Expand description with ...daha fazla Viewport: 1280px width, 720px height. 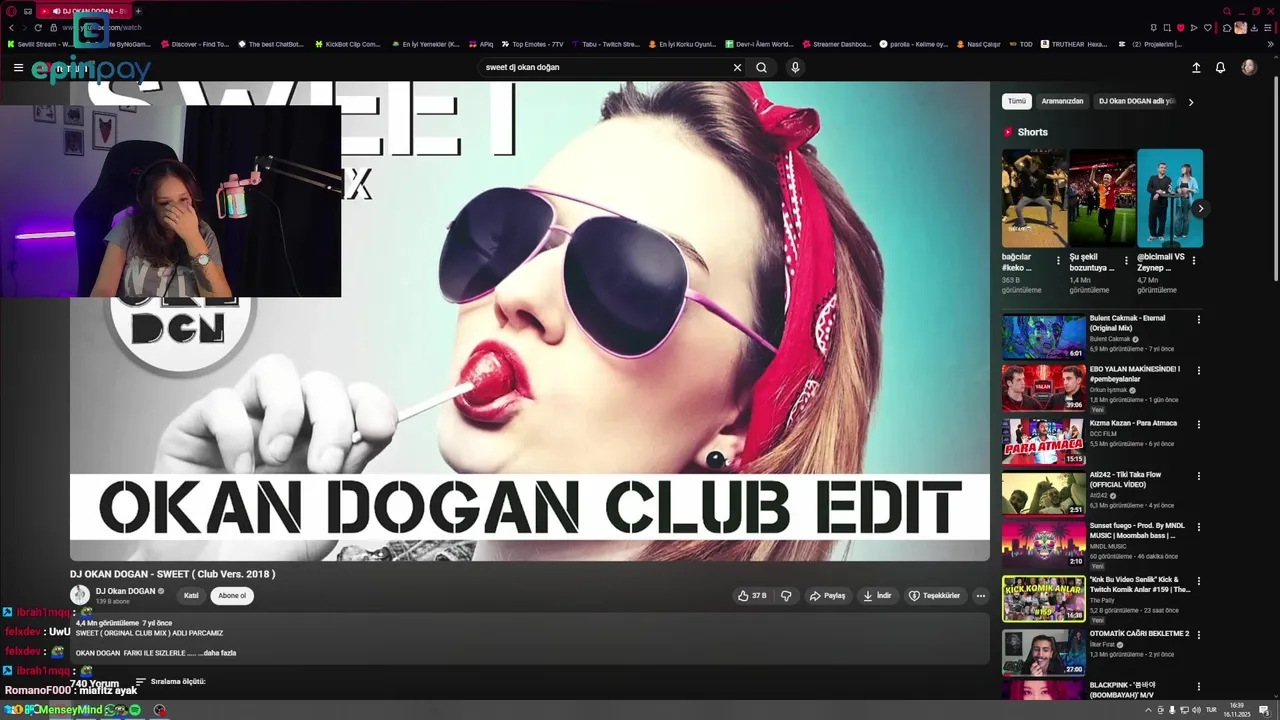(219, 653)
